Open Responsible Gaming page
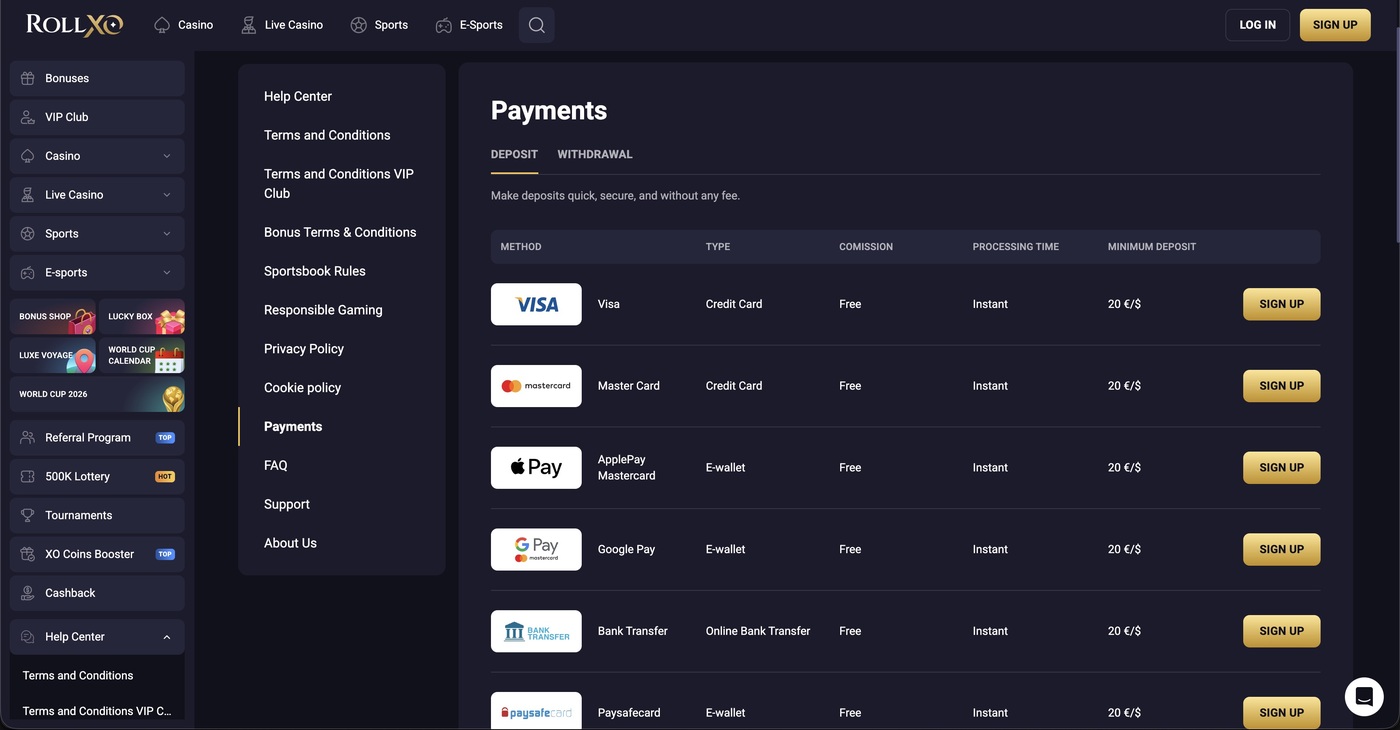 coord(323,310)
